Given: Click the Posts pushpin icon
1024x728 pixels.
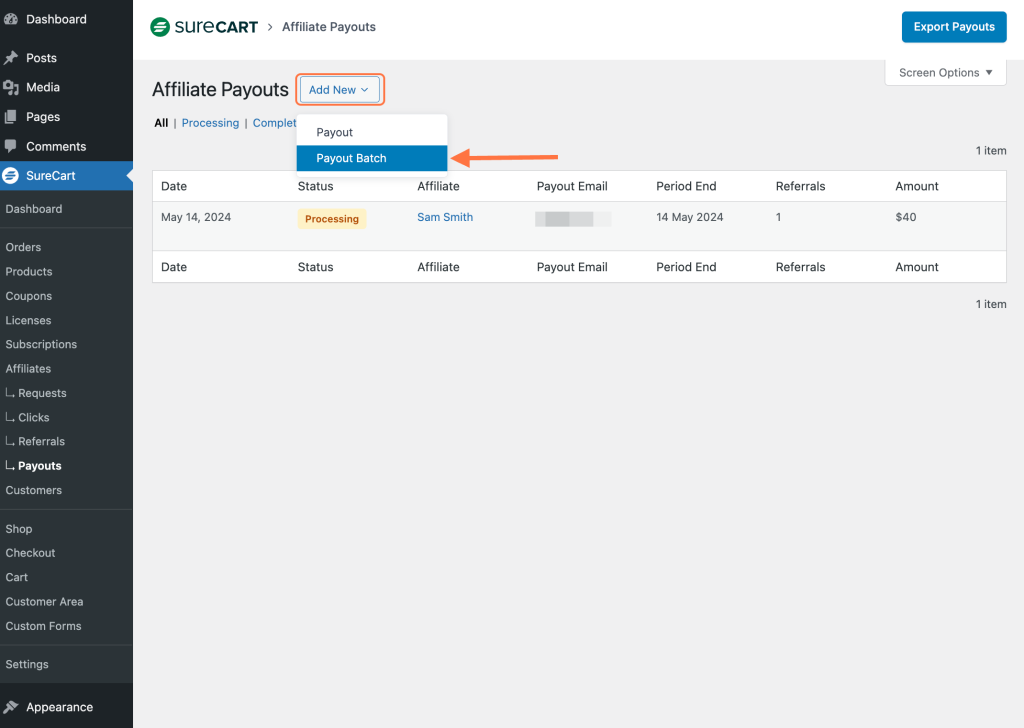Looking at the screenshot, I should click(11, 58).
